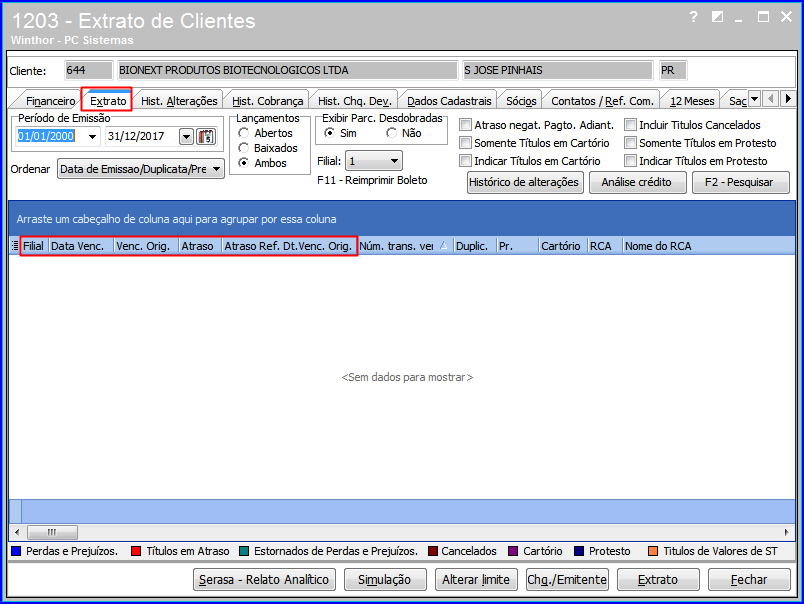Click the purple Cartório swatch
804x604 pixels.
pos(513,551)
